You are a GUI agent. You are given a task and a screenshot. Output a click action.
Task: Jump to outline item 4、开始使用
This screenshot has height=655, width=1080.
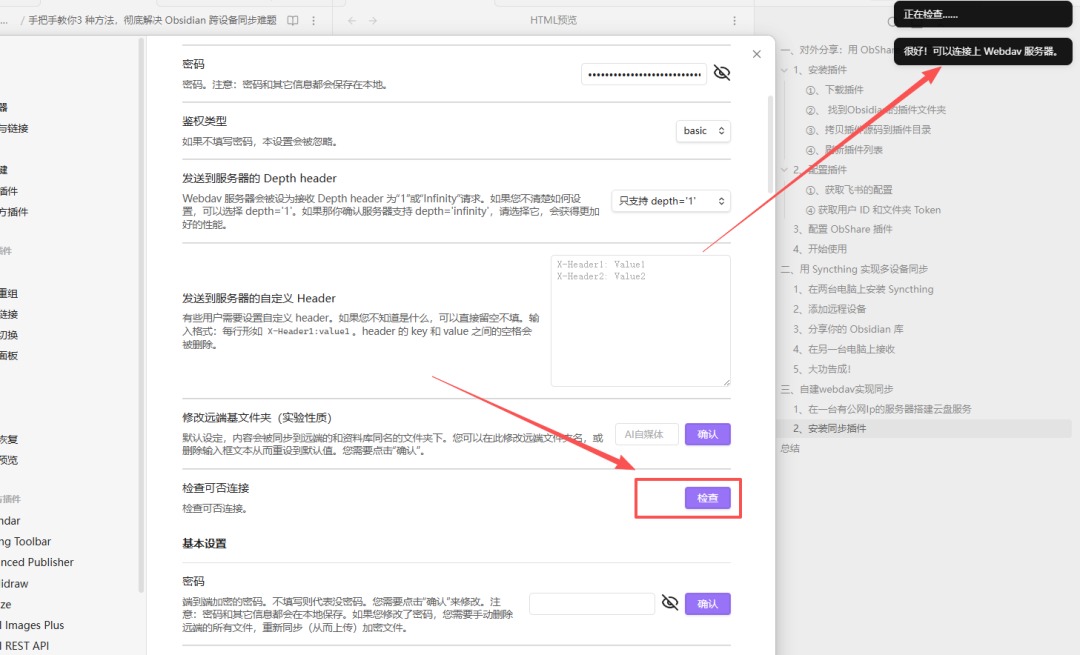[x=820, y=249]
